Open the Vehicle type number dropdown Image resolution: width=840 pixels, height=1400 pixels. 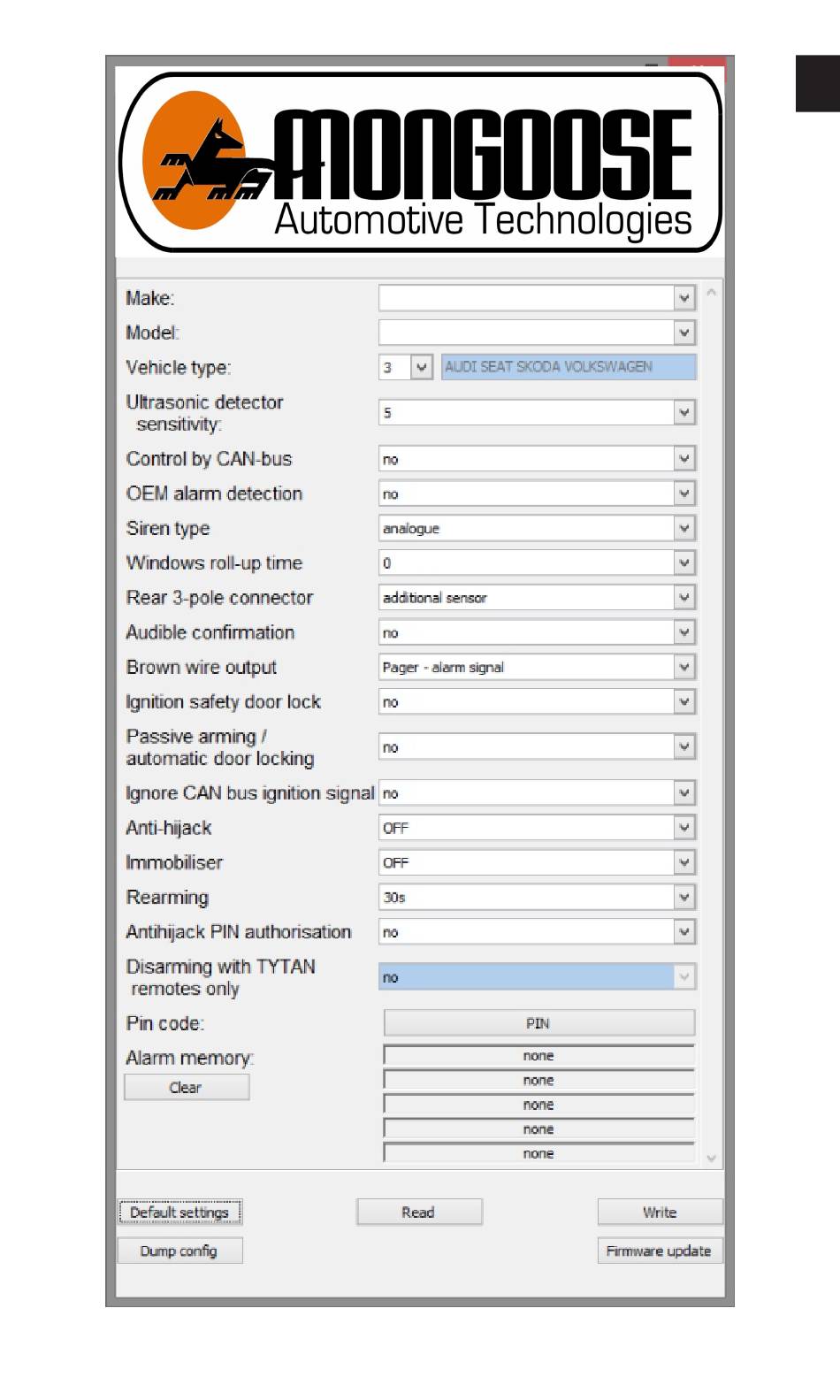click(x=406, y=367)
